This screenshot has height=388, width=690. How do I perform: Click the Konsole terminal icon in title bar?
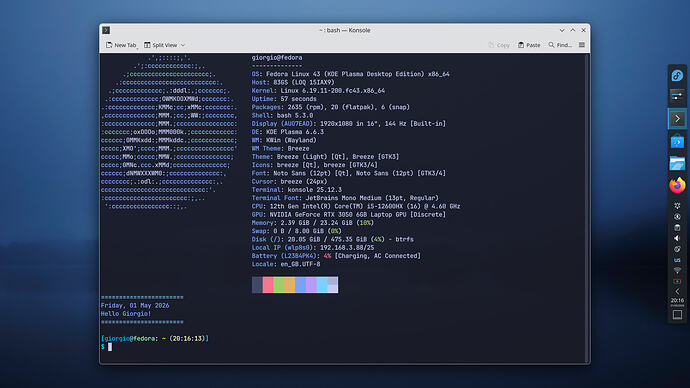[x=106, y=30]
